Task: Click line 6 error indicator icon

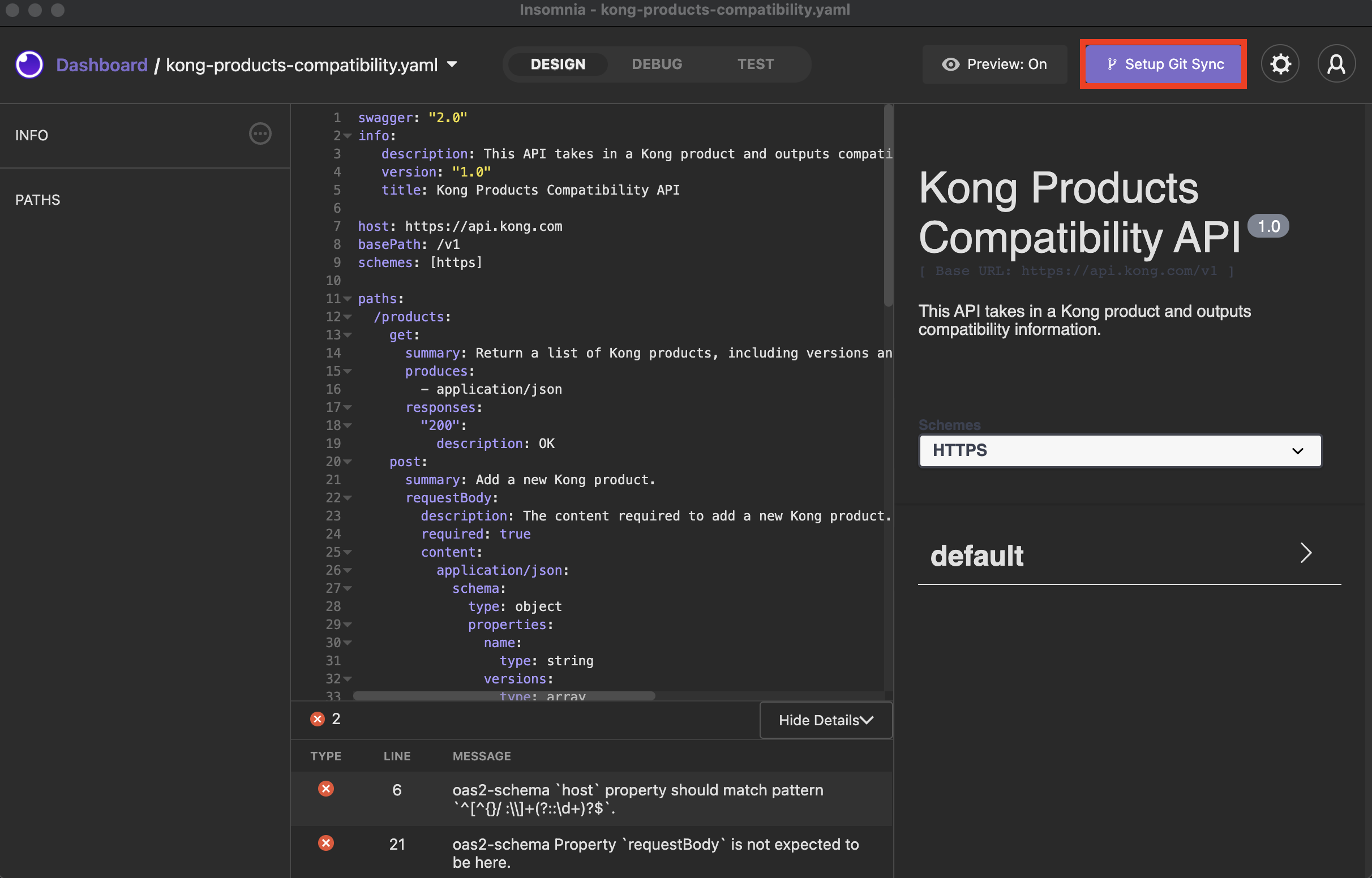Action: 324,789
